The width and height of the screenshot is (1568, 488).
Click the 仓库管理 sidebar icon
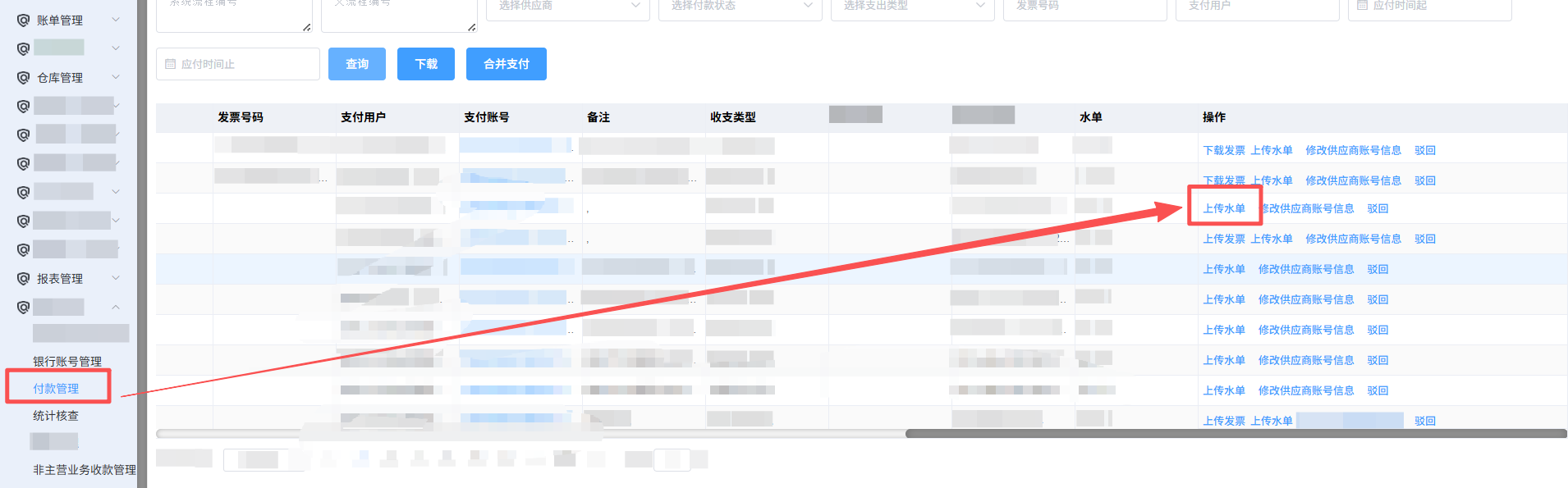click(23, 78)
